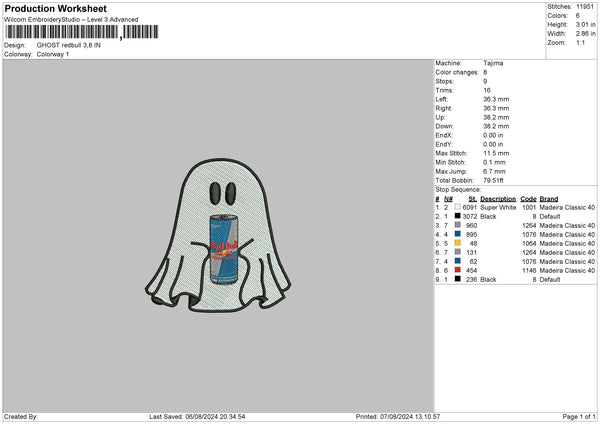Click the Left value "36.3 mm"
The image size is (600, 424).
496,99
